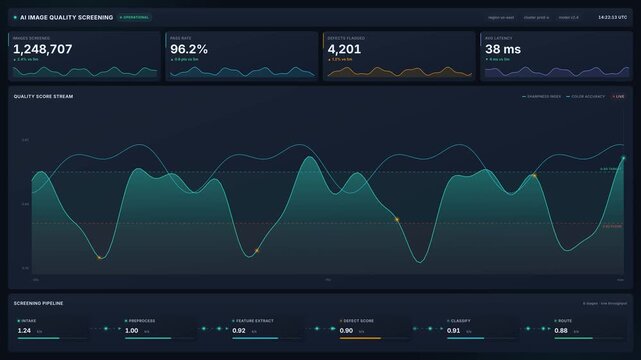
Task: Click the orange Defect Score progress bar
Action: pyautogui.click(x=374, y=338)
